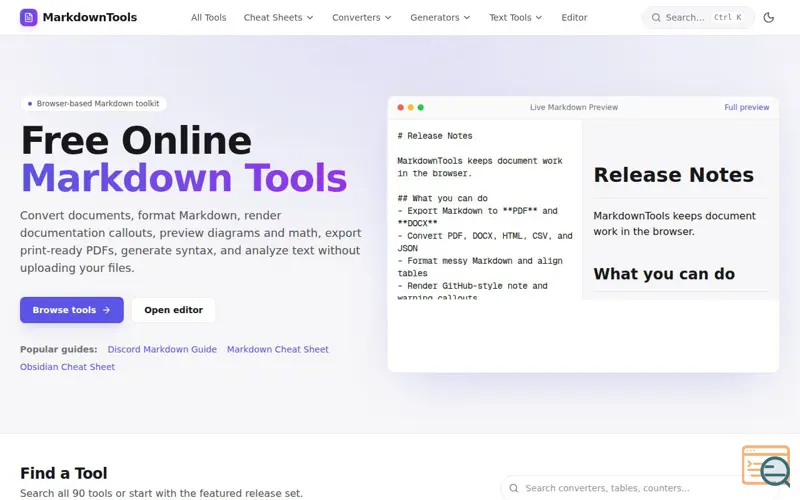
Task: Click the 'Markdown Tools' gradient headline
Action: [x=184, y=178]
